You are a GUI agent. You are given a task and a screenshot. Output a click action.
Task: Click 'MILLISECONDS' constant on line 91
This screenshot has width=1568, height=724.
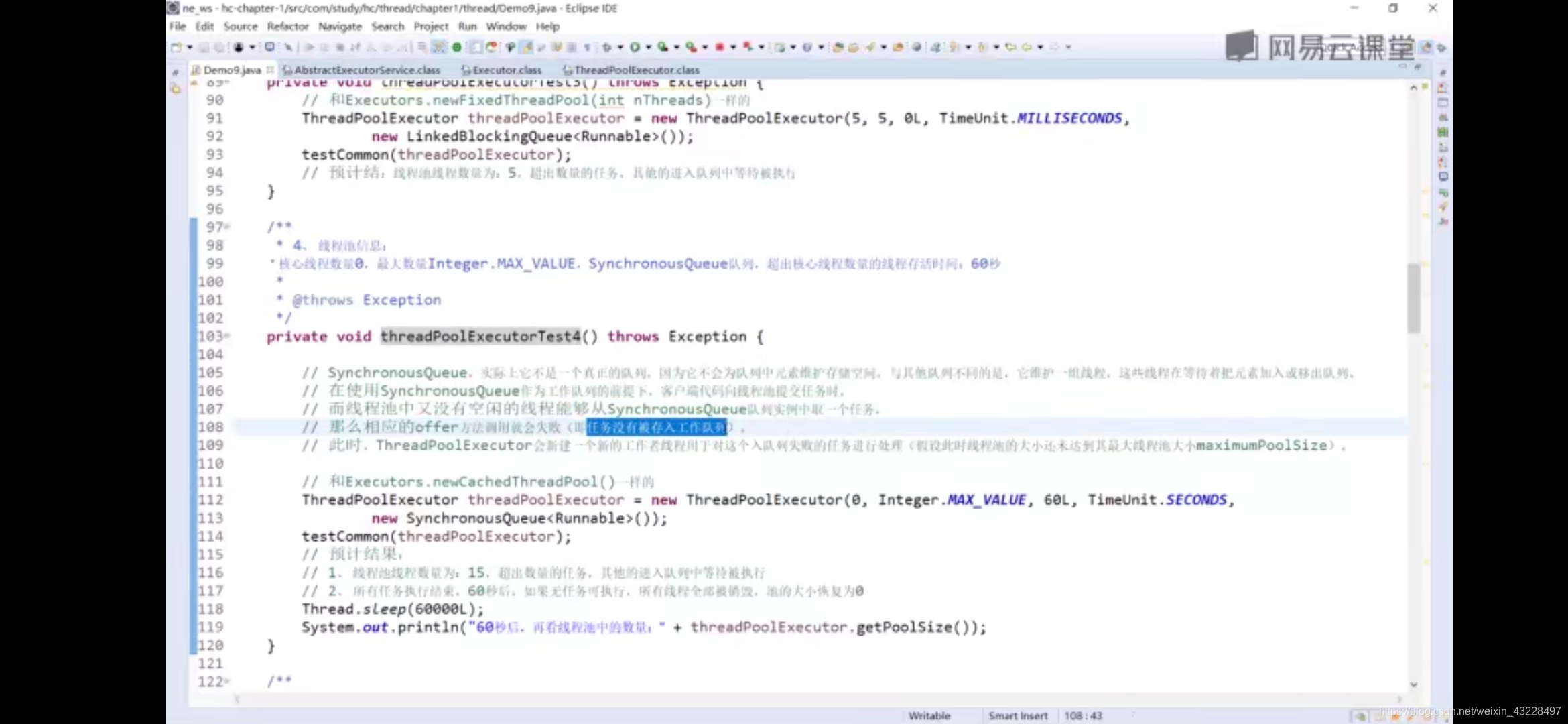coord(1069,118)
